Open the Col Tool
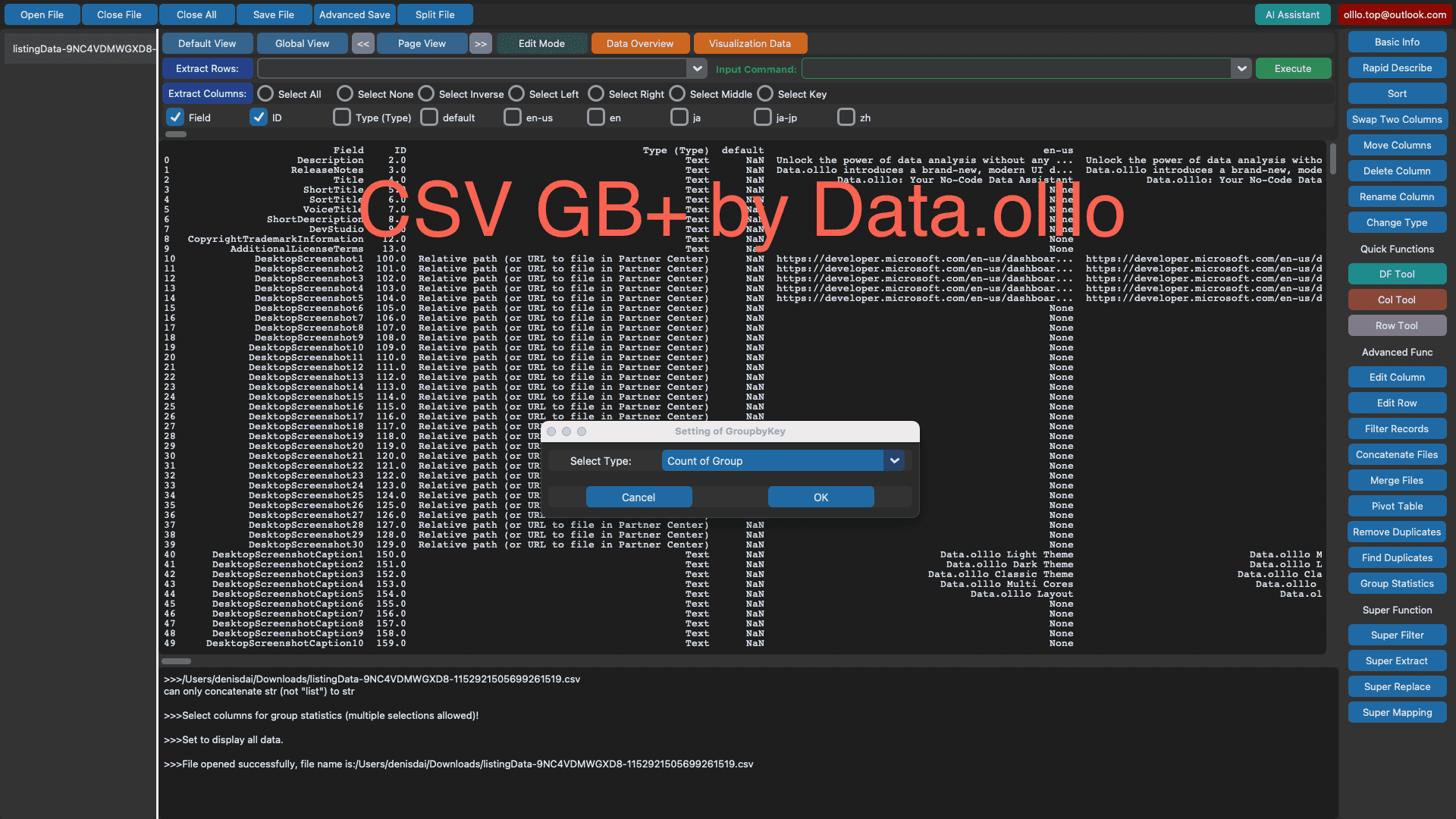The width and height of the screenshot is (1456, 819). tap(1396, 300)
